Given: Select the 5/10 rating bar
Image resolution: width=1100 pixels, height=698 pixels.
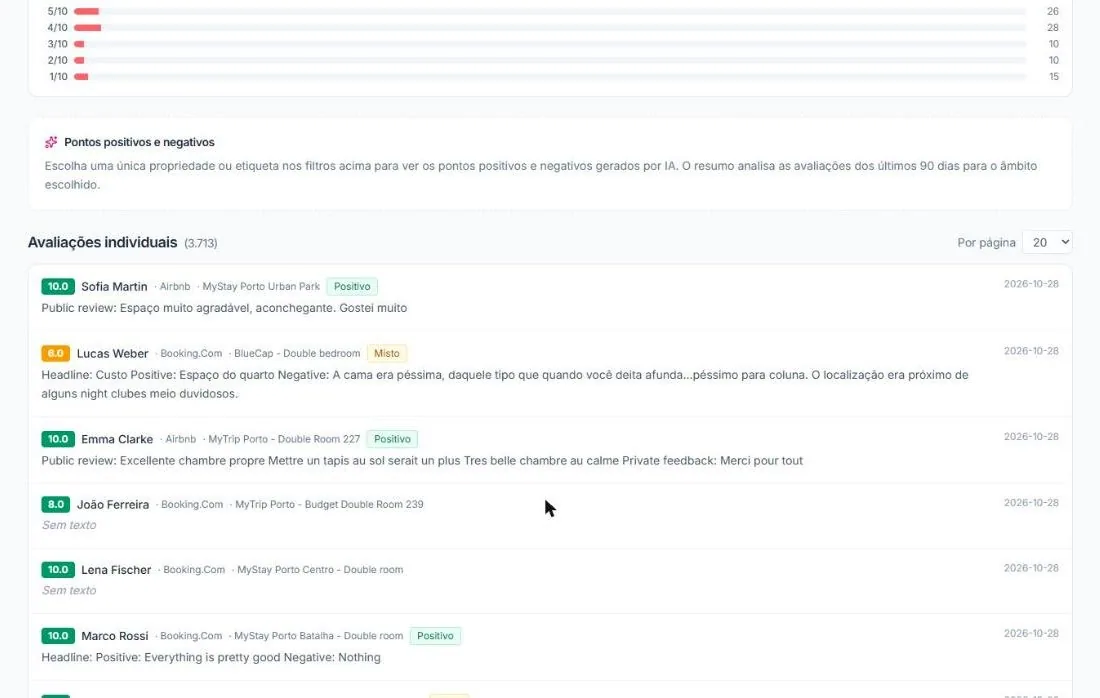Looking at the screenshot, I should 549,11.
